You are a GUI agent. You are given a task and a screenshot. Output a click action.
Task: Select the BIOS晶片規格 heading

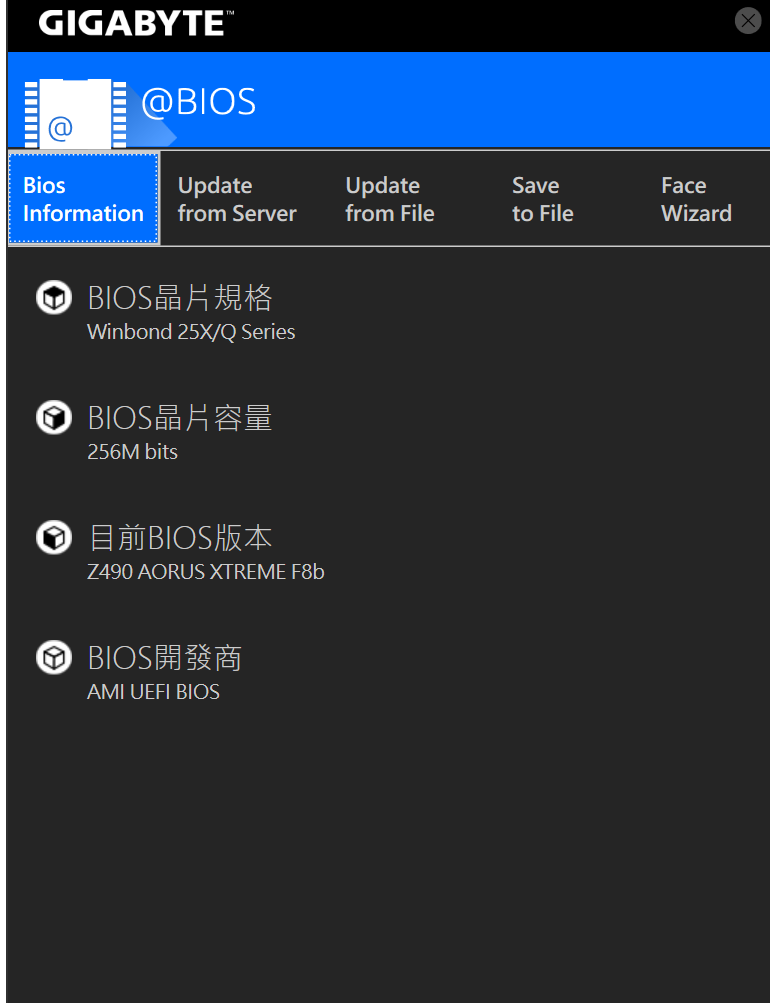[x=180, y=298]
